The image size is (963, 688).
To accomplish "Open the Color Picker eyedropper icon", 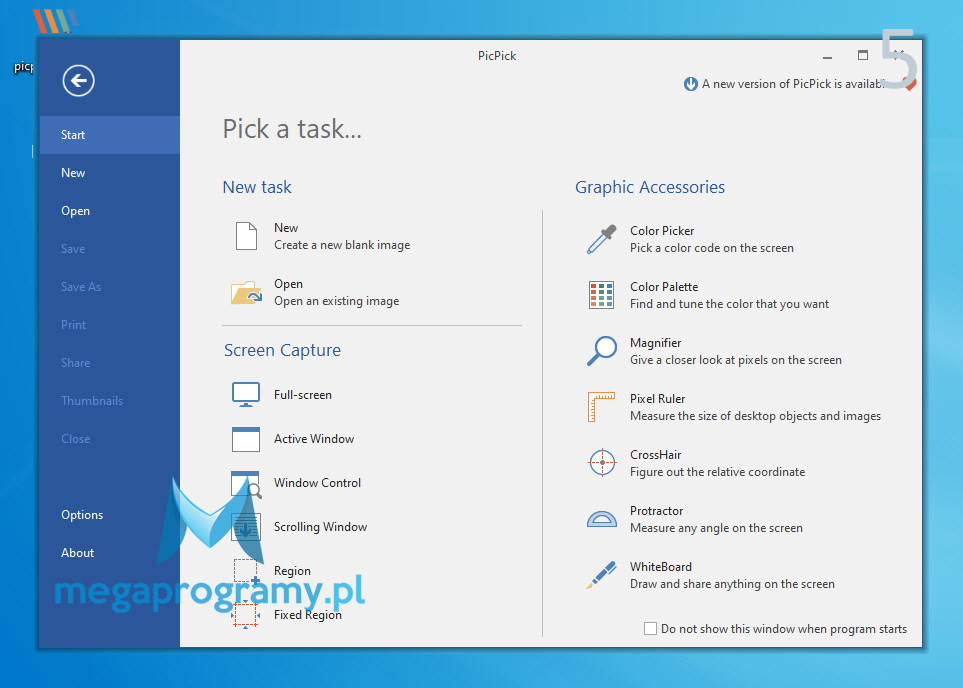I will coord(601,239).
